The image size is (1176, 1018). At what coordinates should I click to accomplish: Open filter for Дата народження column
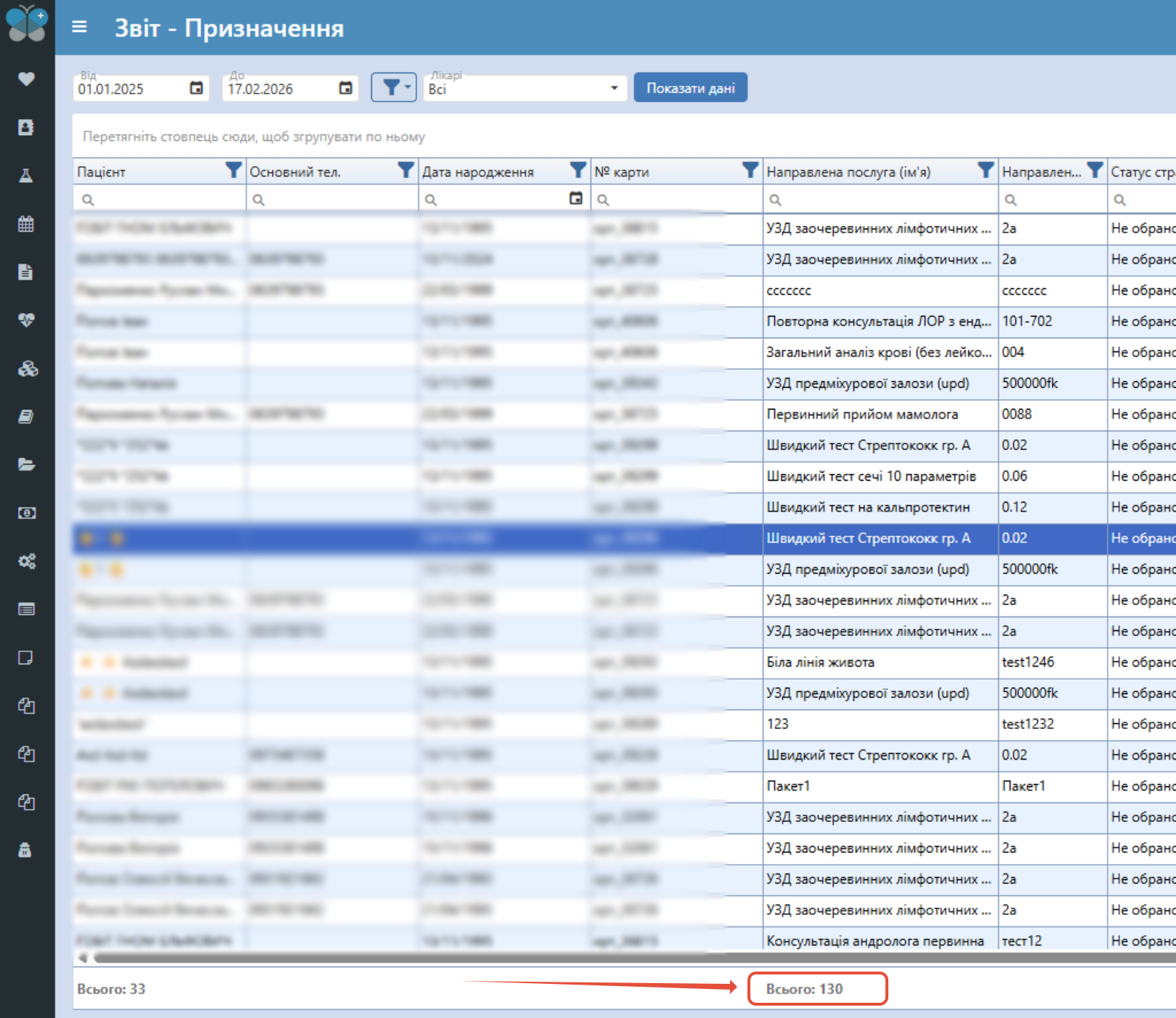click(578, 171)
